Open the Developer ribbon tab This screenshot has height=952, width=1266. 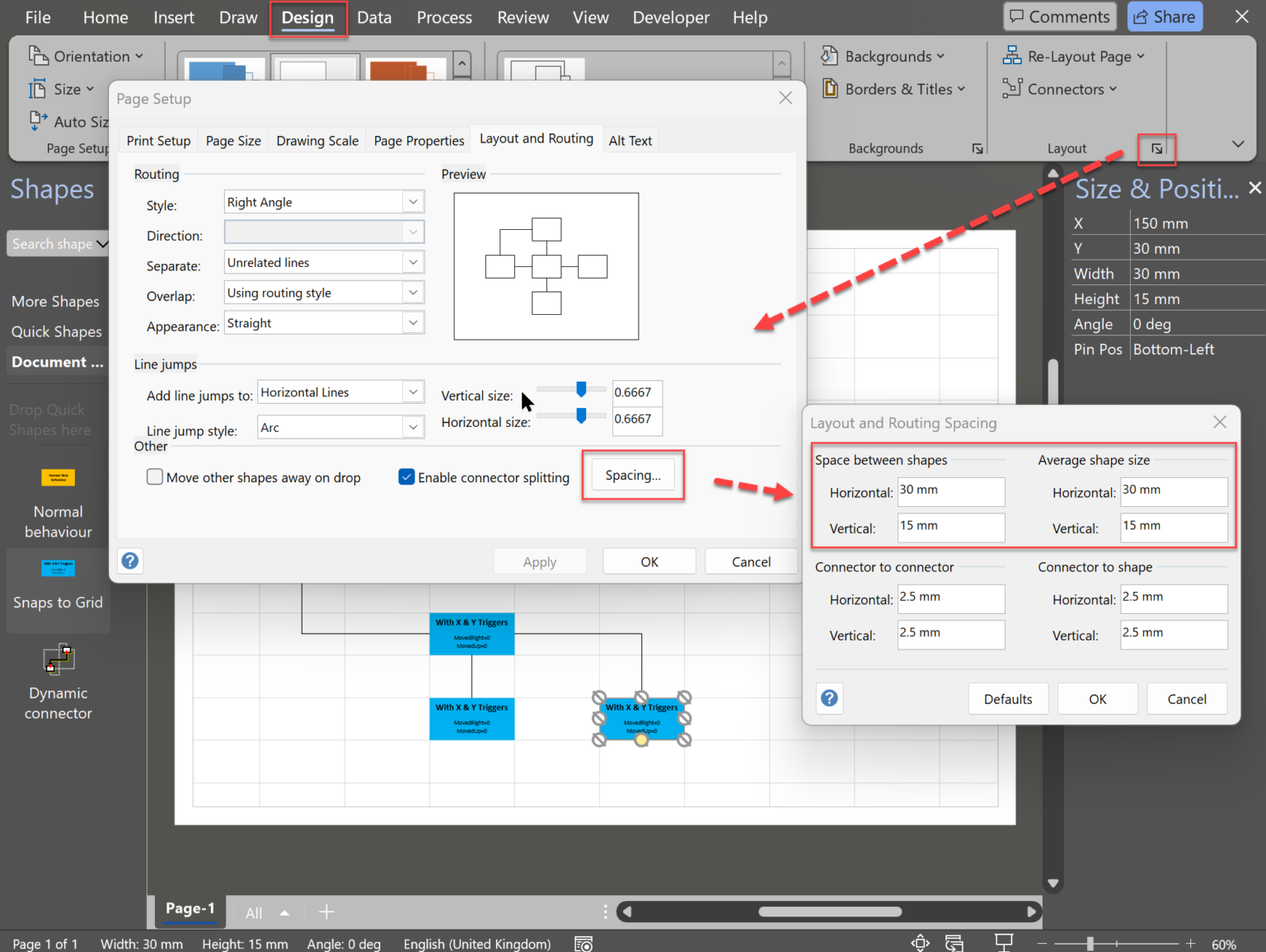(x=670, y=16)
